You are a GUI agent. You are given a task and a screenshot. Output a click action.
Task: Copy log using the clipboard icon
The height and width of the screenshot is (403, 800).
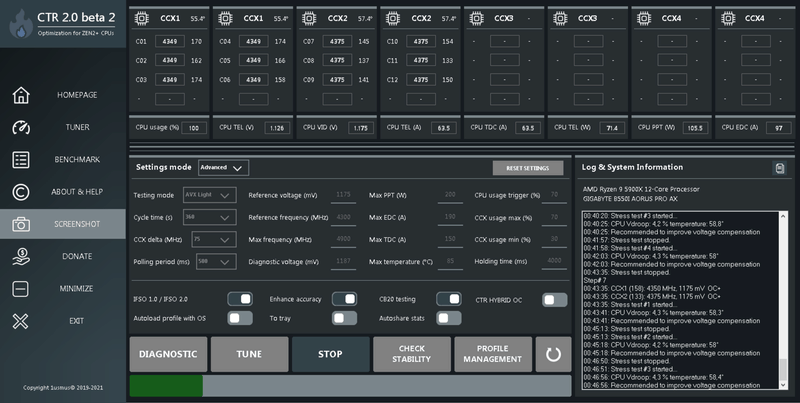coord(779,168)
